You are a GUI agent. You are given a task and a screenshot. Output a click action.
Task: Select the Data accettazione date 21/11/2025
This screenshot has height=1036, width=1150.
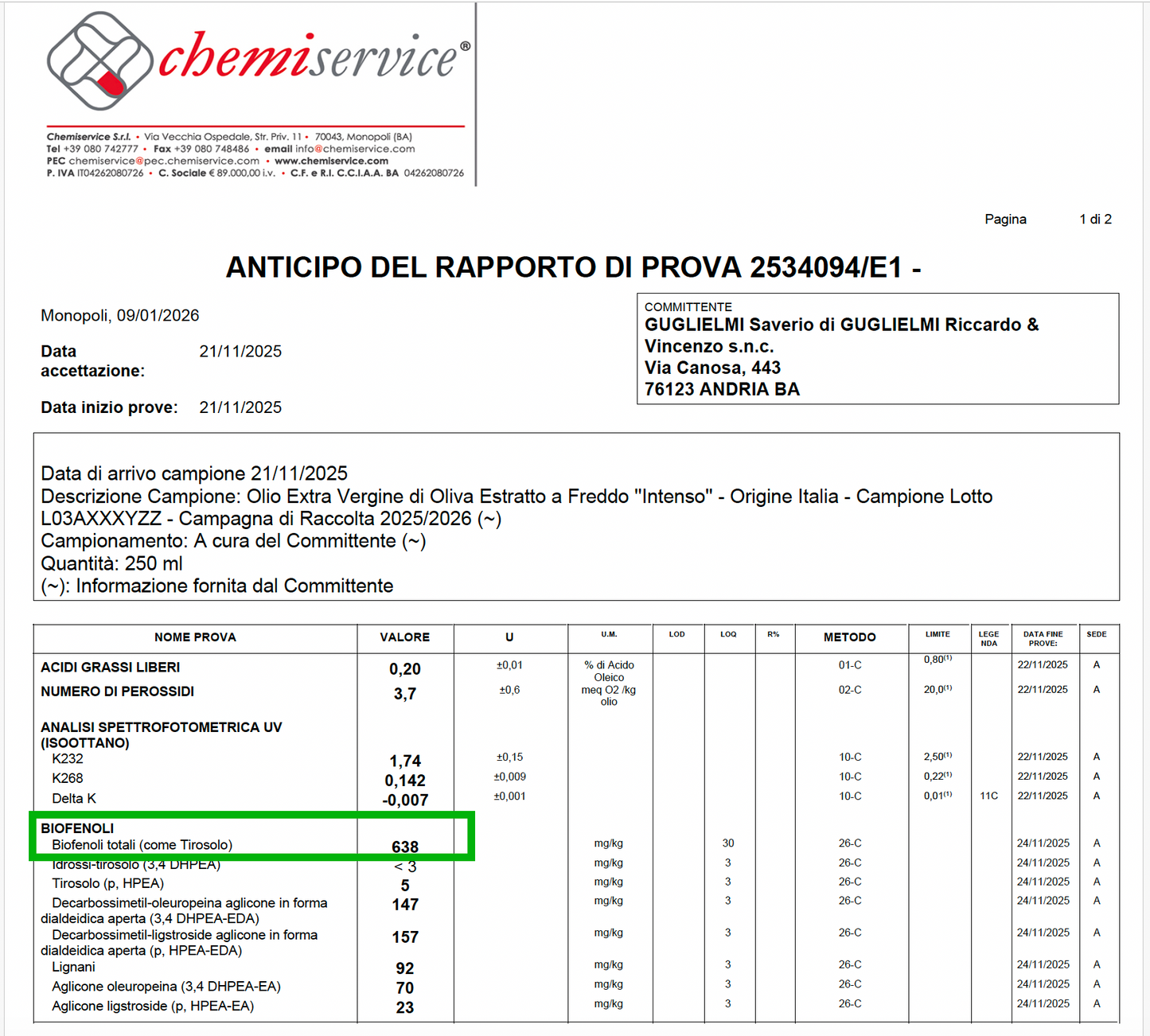[x=240, y=352]
